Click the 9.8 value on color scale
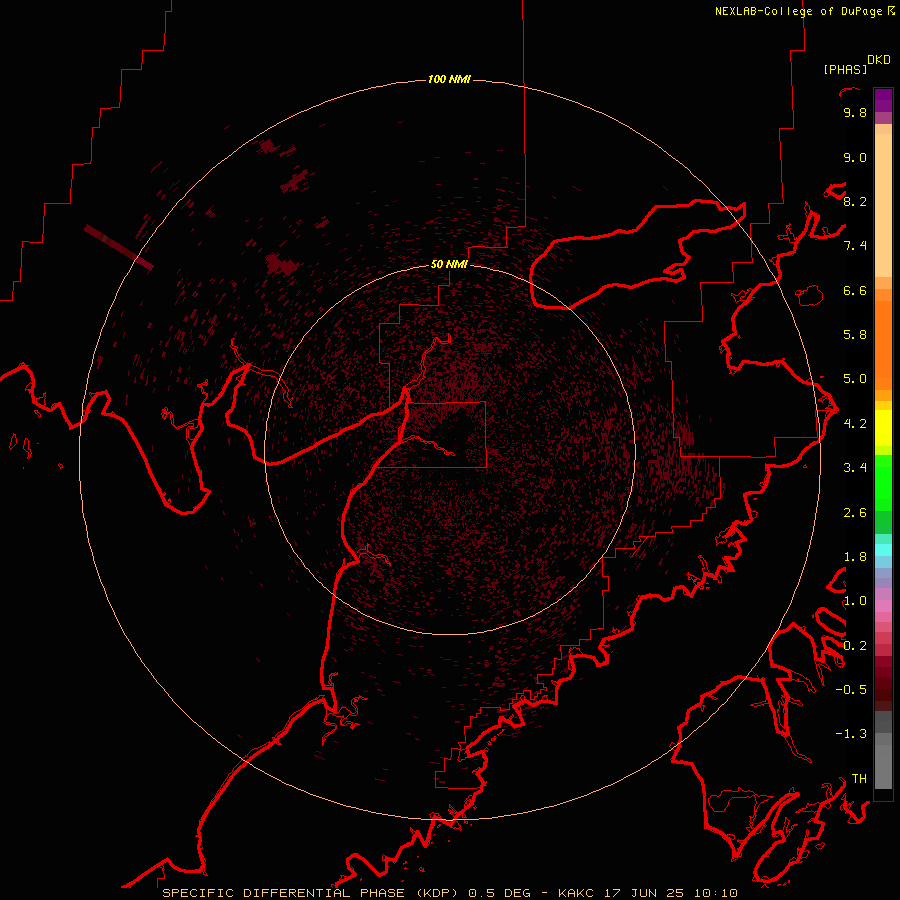Screen dimensions: 900x900 tap(855, 112)
